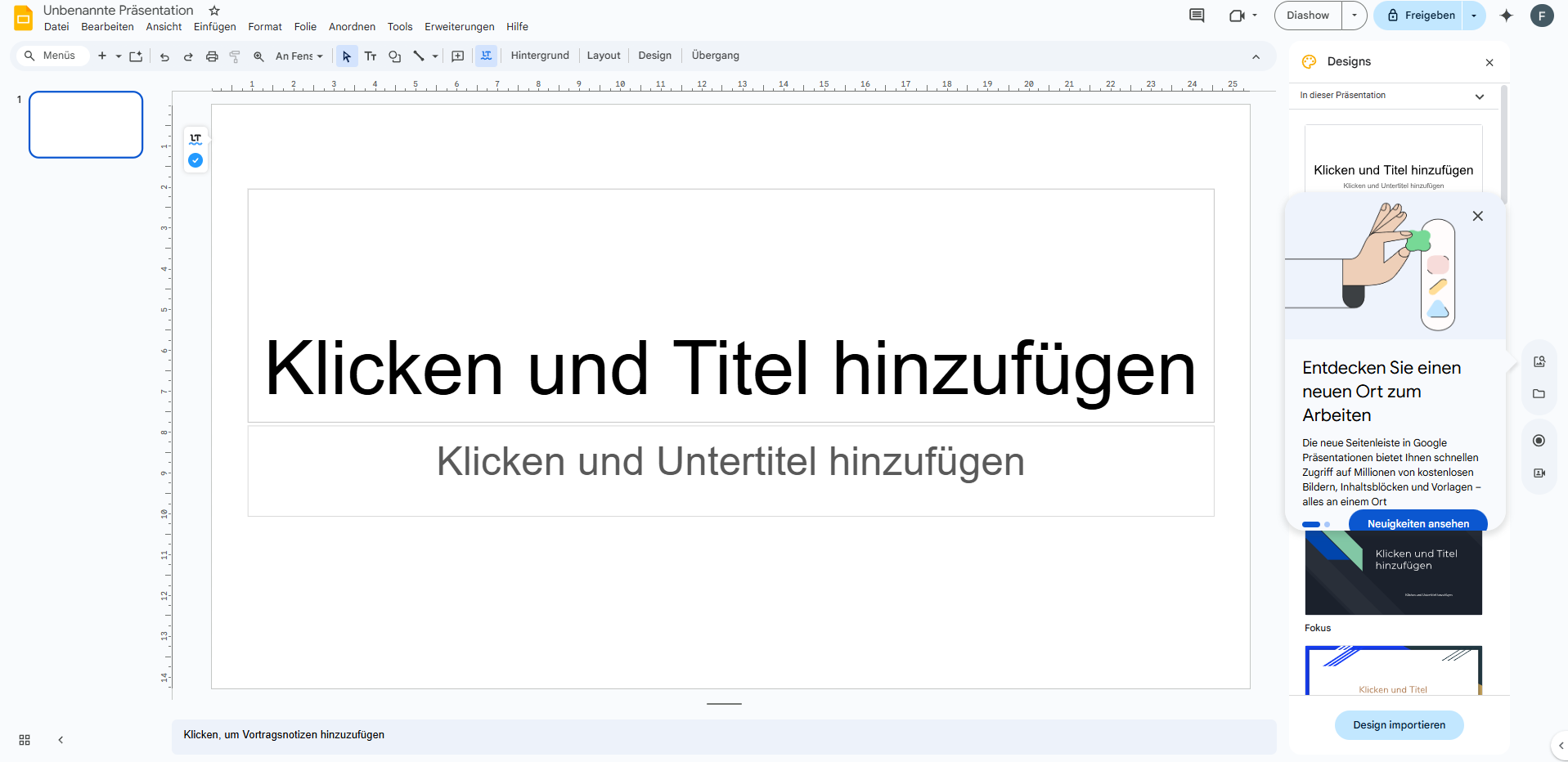Open the Erweiterungen menu
This screenshot has width=1568, height=762.
point(460,27)
